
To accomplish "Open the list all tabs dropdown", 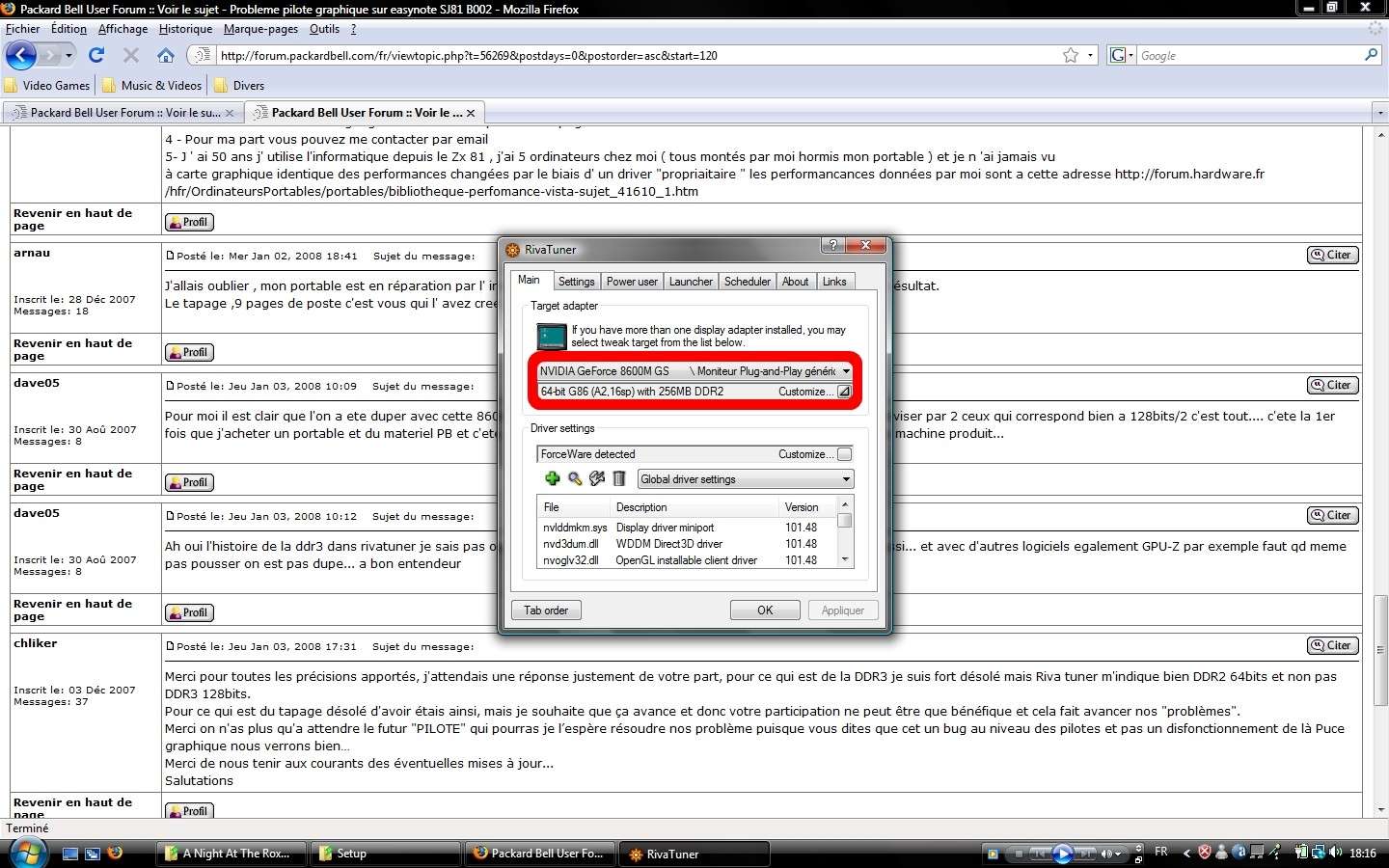I will pyautogui.click(x=1379, y=113).
